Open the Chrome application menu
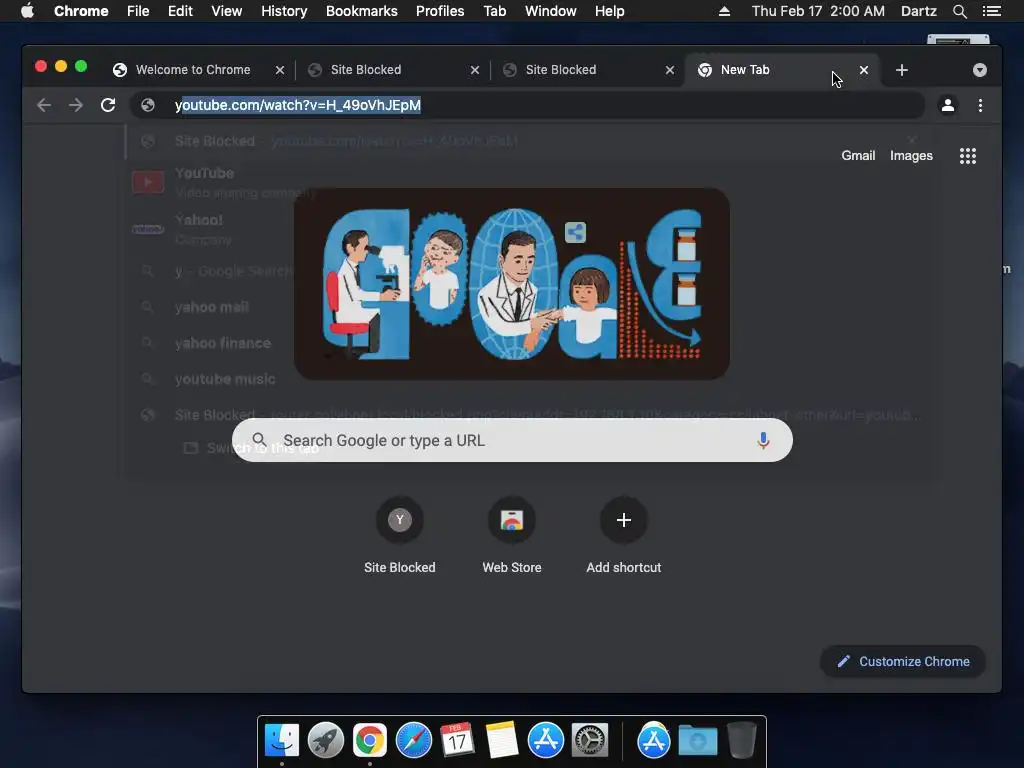 (x=81, y=11)
